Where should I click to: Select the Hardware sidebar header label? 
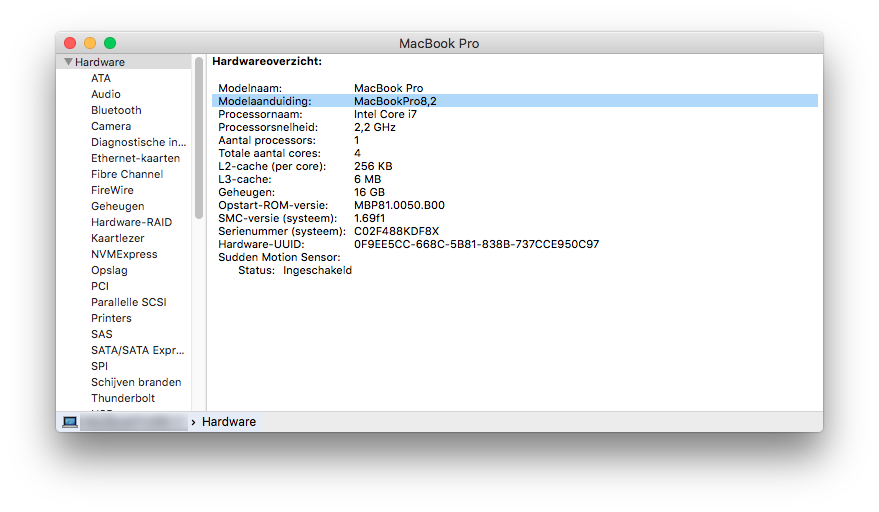[x=100, y=62]
